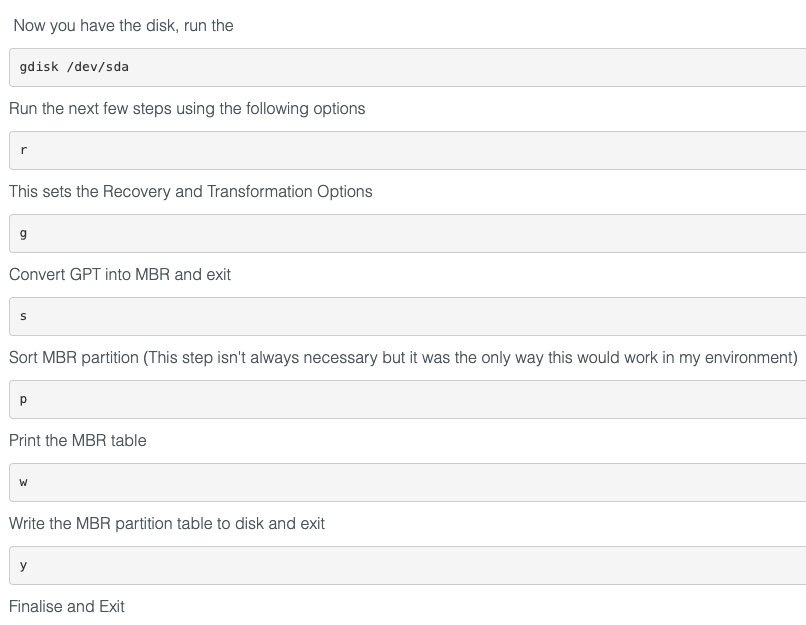Image resolution: width=806 pixels, height=625 pixels.
Task: Click the 'Finalise and Exit' text
Action: click(67, 606)
